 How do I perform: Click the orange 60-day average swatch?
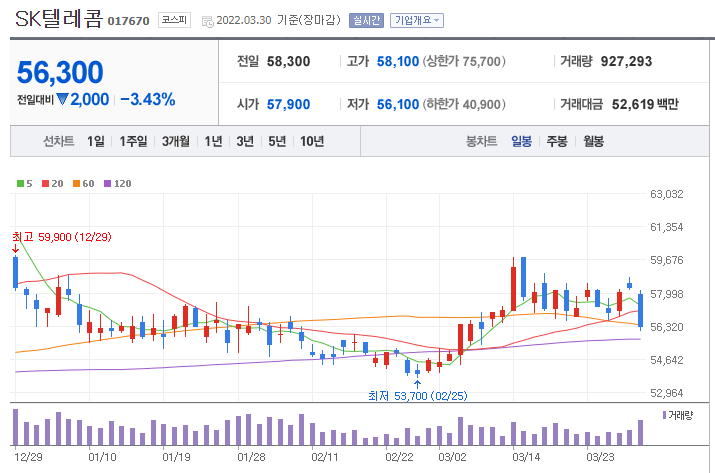pyautogui.click(x=76, y=183)
